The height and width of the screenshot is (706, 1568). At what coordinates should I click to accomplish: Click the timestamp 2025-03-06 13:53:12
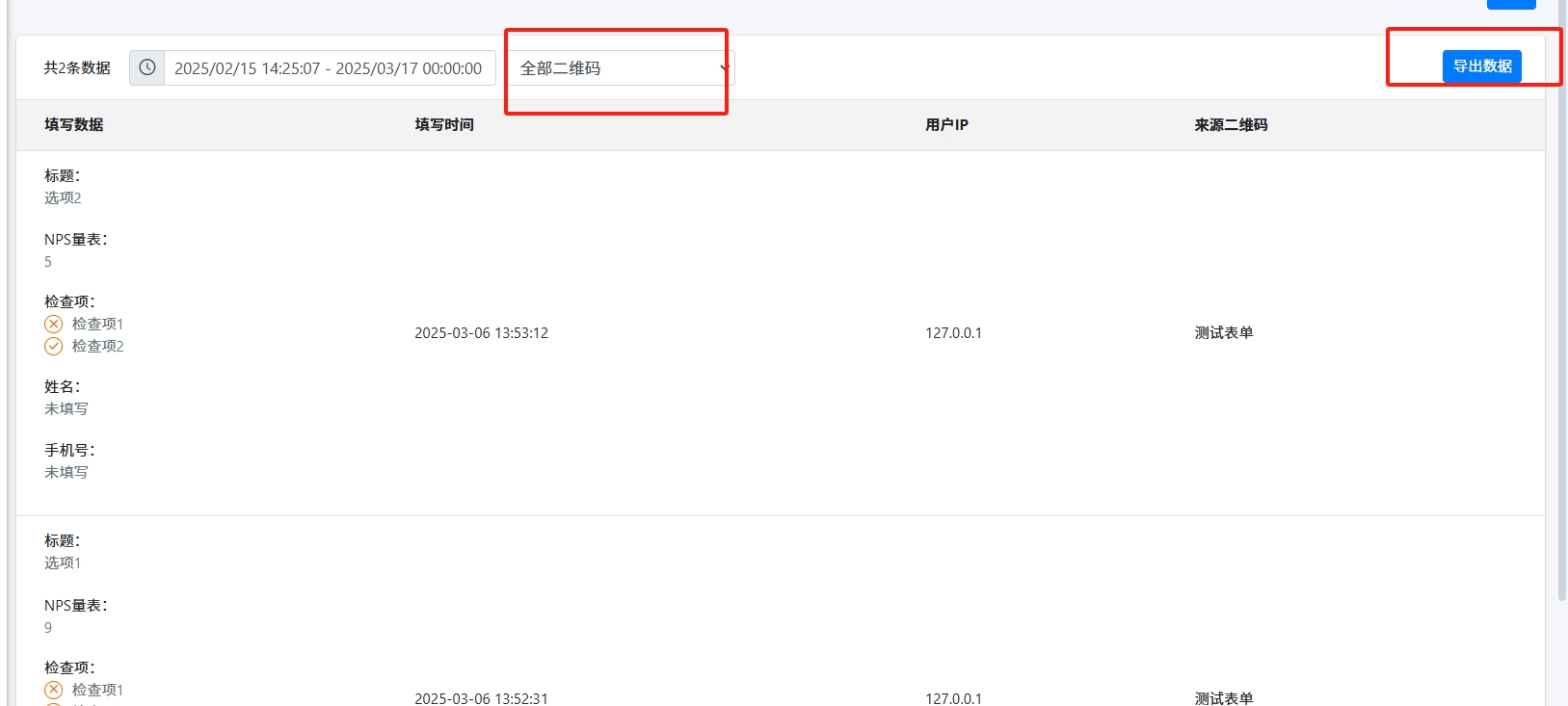pos(481,333)
